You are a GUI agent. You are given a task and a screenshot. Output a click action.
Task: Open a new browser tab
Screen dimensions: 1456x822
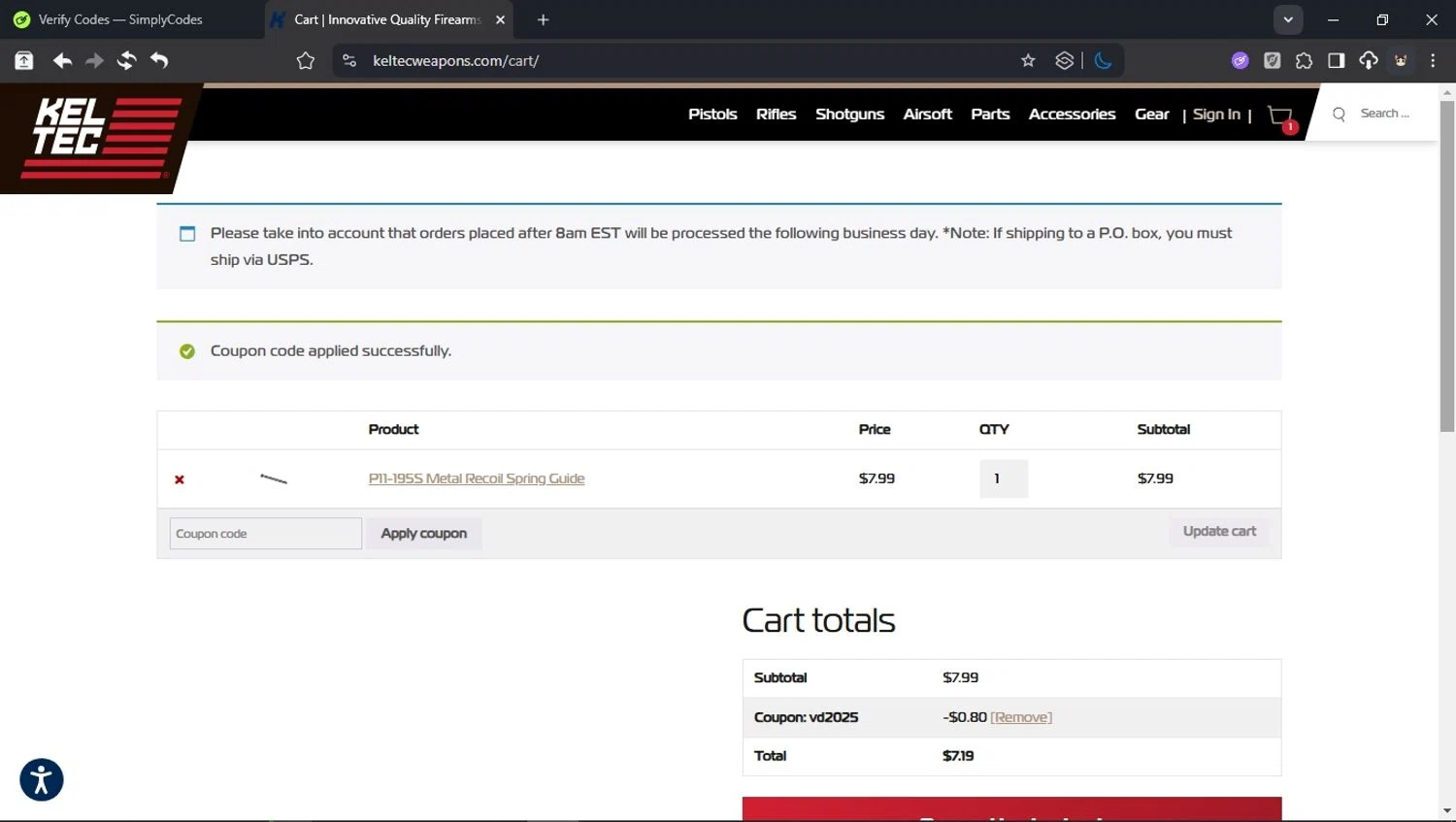coord(543,19)
